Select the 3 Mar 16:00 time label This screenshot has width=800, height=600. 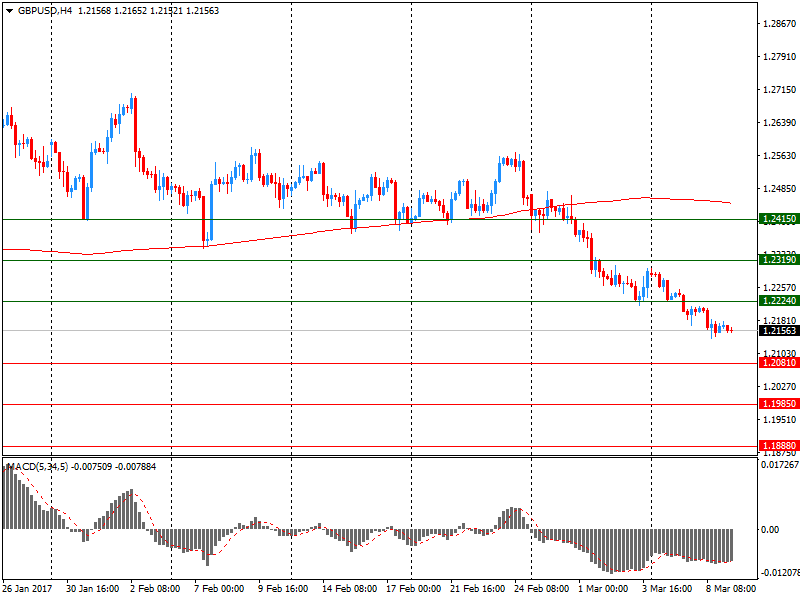click(667, 588)
